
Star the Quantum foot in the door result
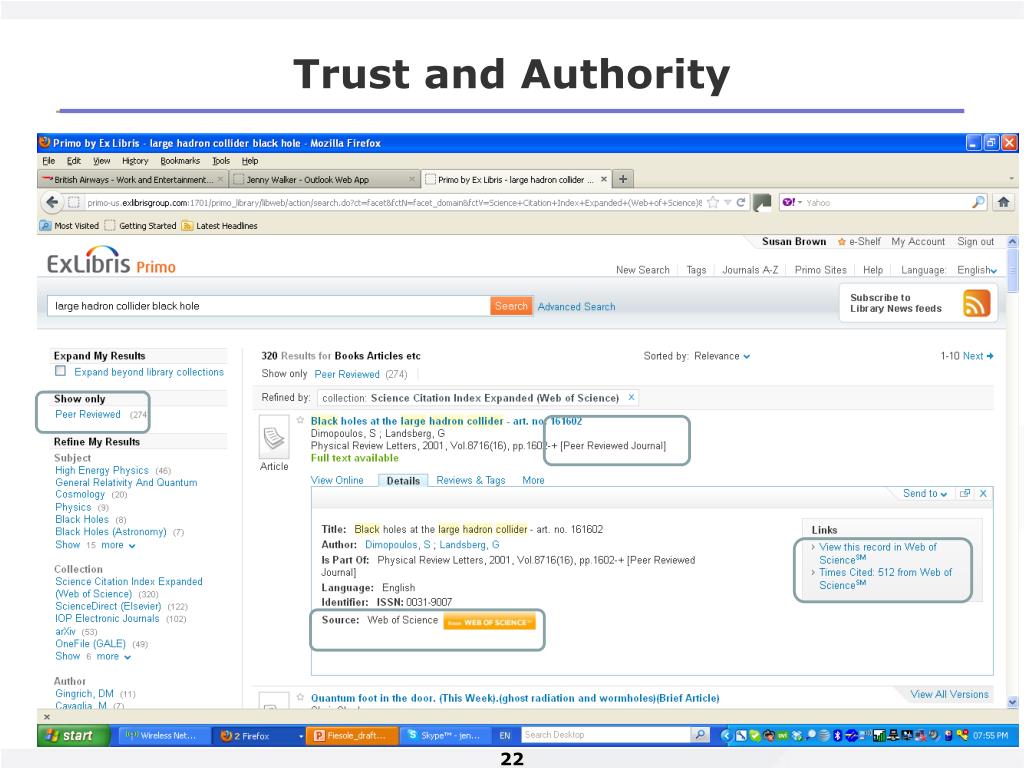pos(300,697)
